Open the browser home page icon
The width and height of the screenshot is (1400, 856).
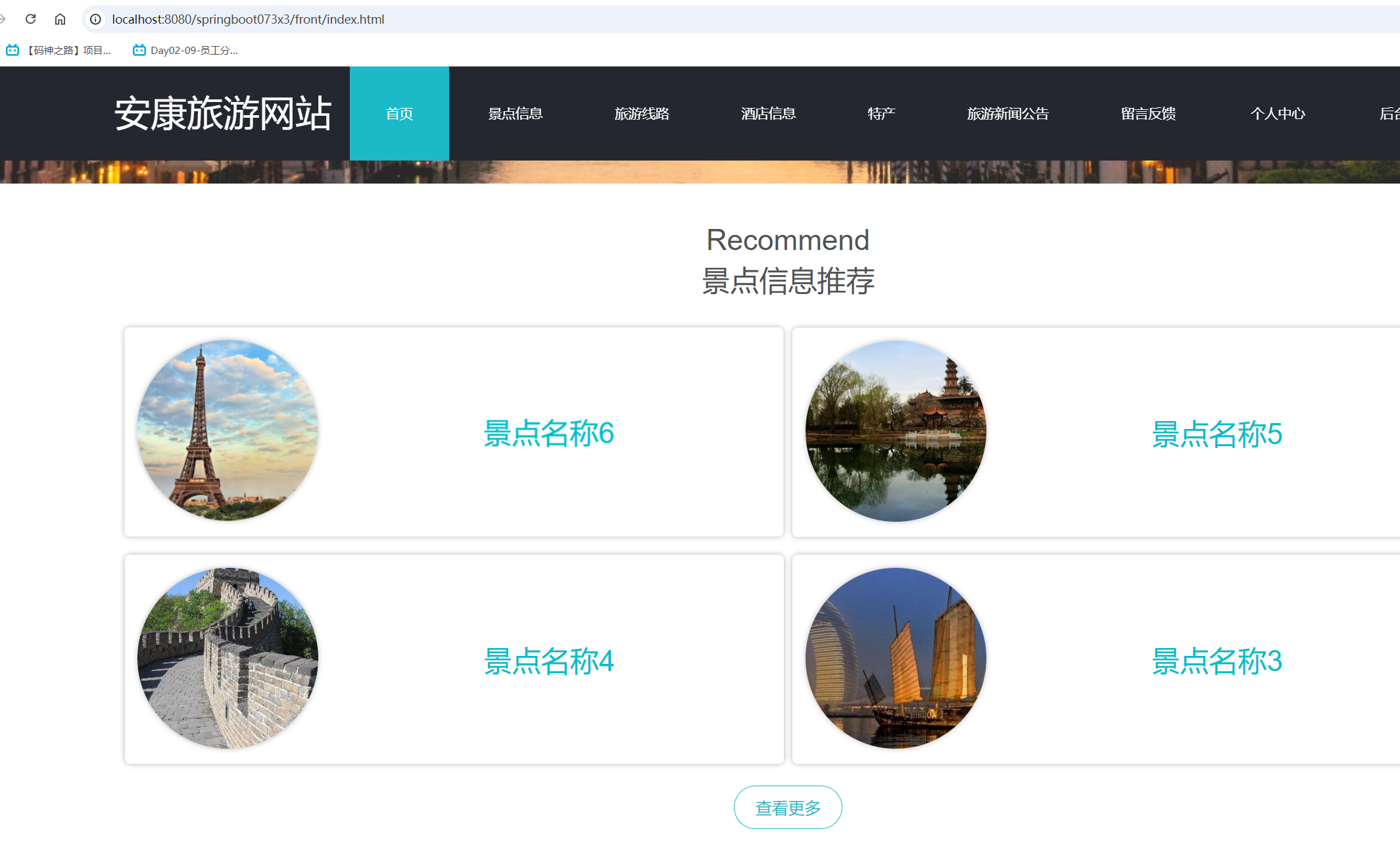(x=60, y=19)
